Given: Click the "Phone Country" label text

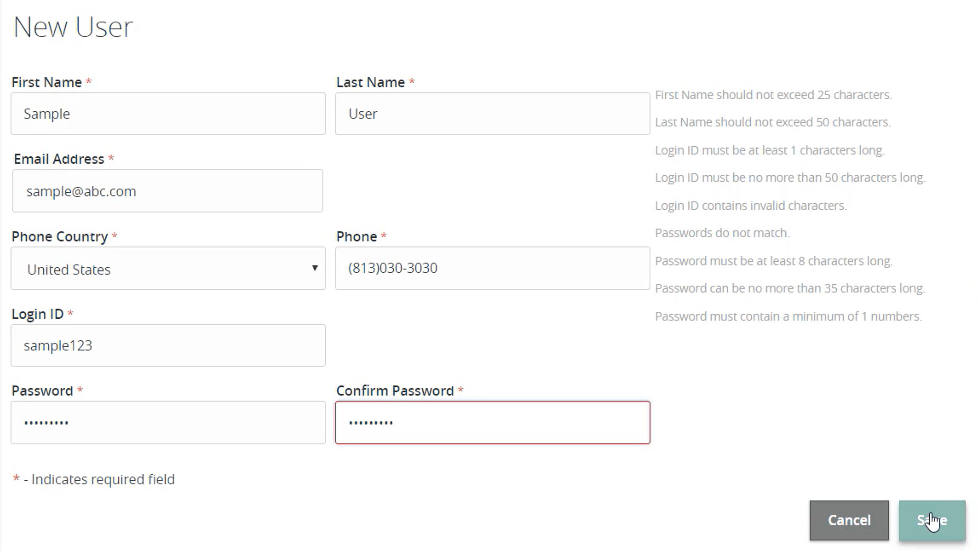Looking at the screenshot, I should click(59, 237).
